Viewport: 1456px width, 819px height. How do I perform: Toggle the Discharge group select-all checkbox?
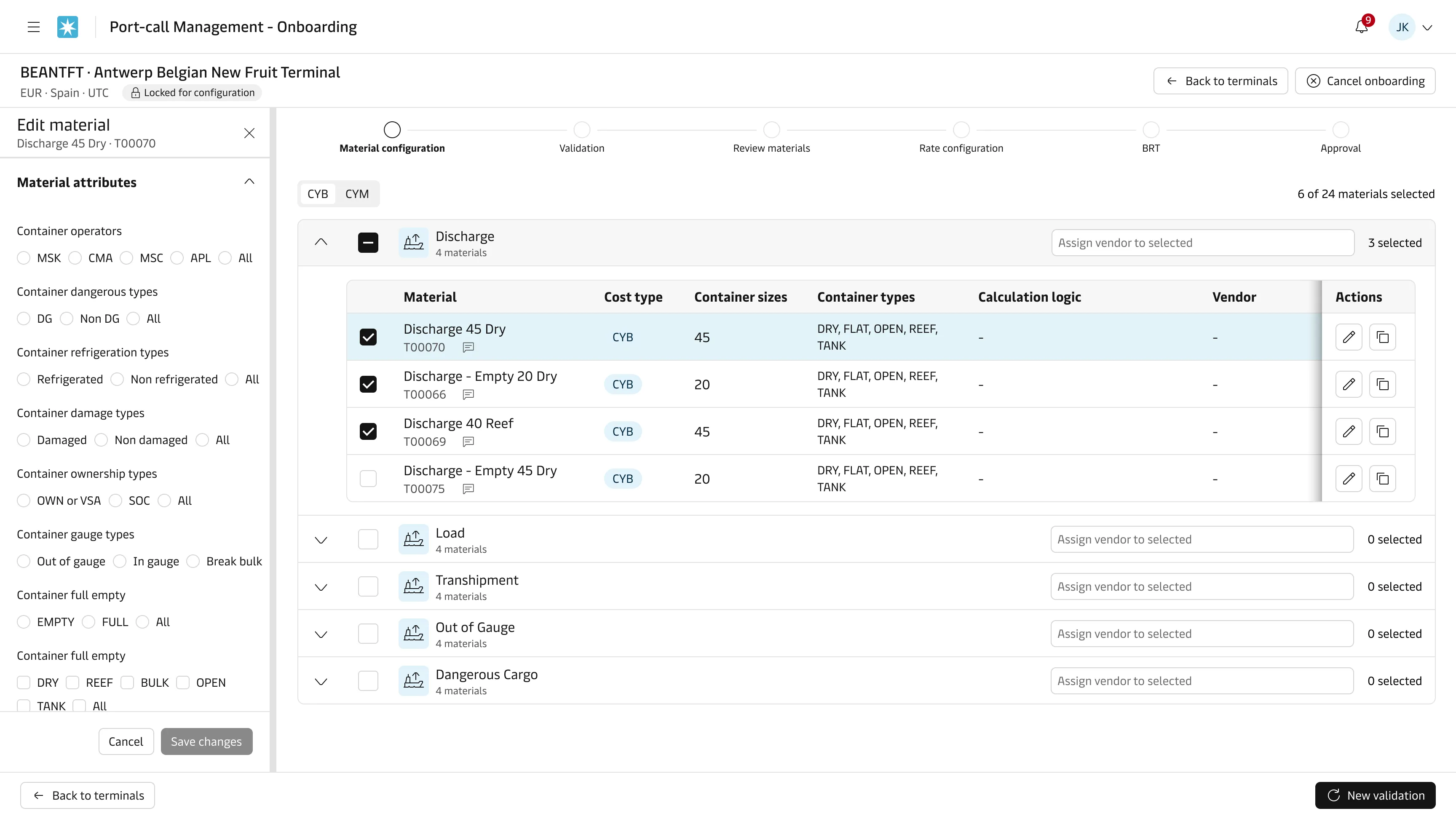pos(368,243)
